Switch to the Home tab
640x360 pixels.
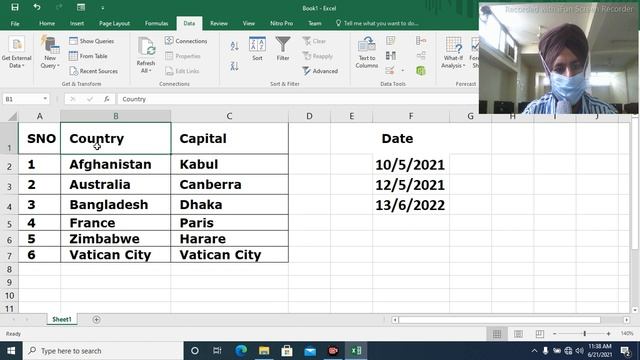tap(47, 23)
